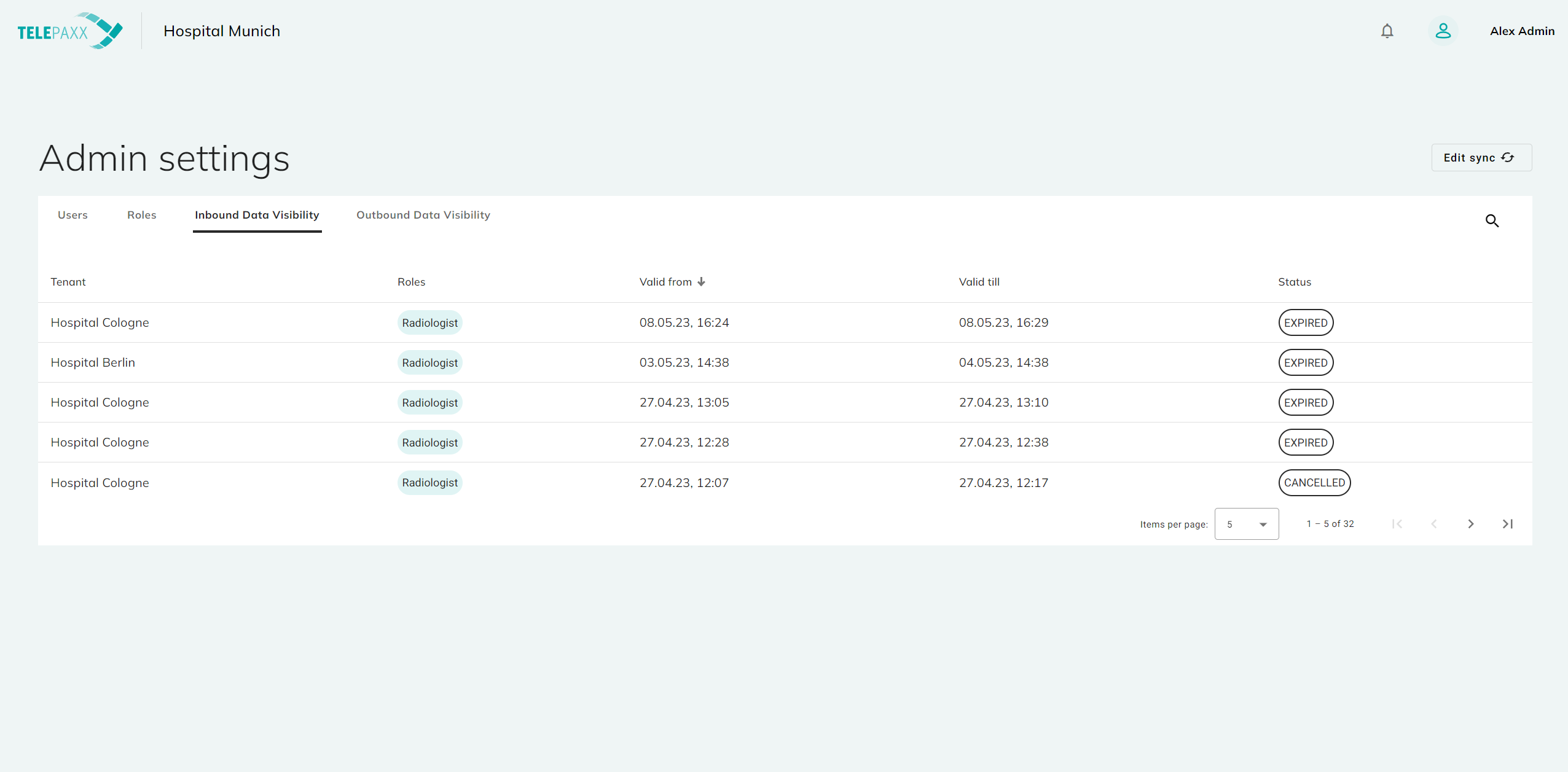Go to the next page of results

point(1470,524)
